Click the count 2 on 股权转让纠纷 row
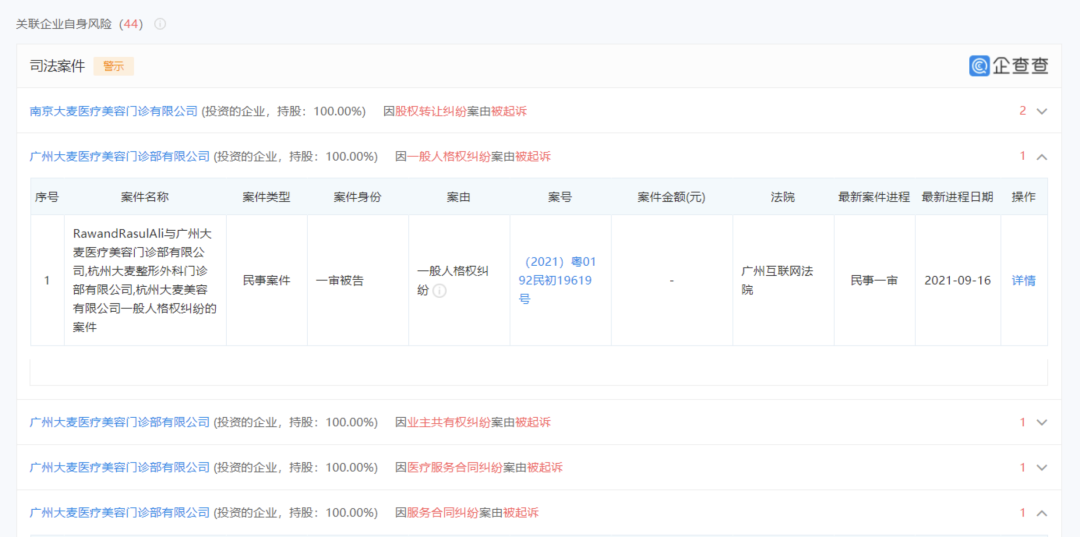1080x537 pixels. tap(1023, 111)
